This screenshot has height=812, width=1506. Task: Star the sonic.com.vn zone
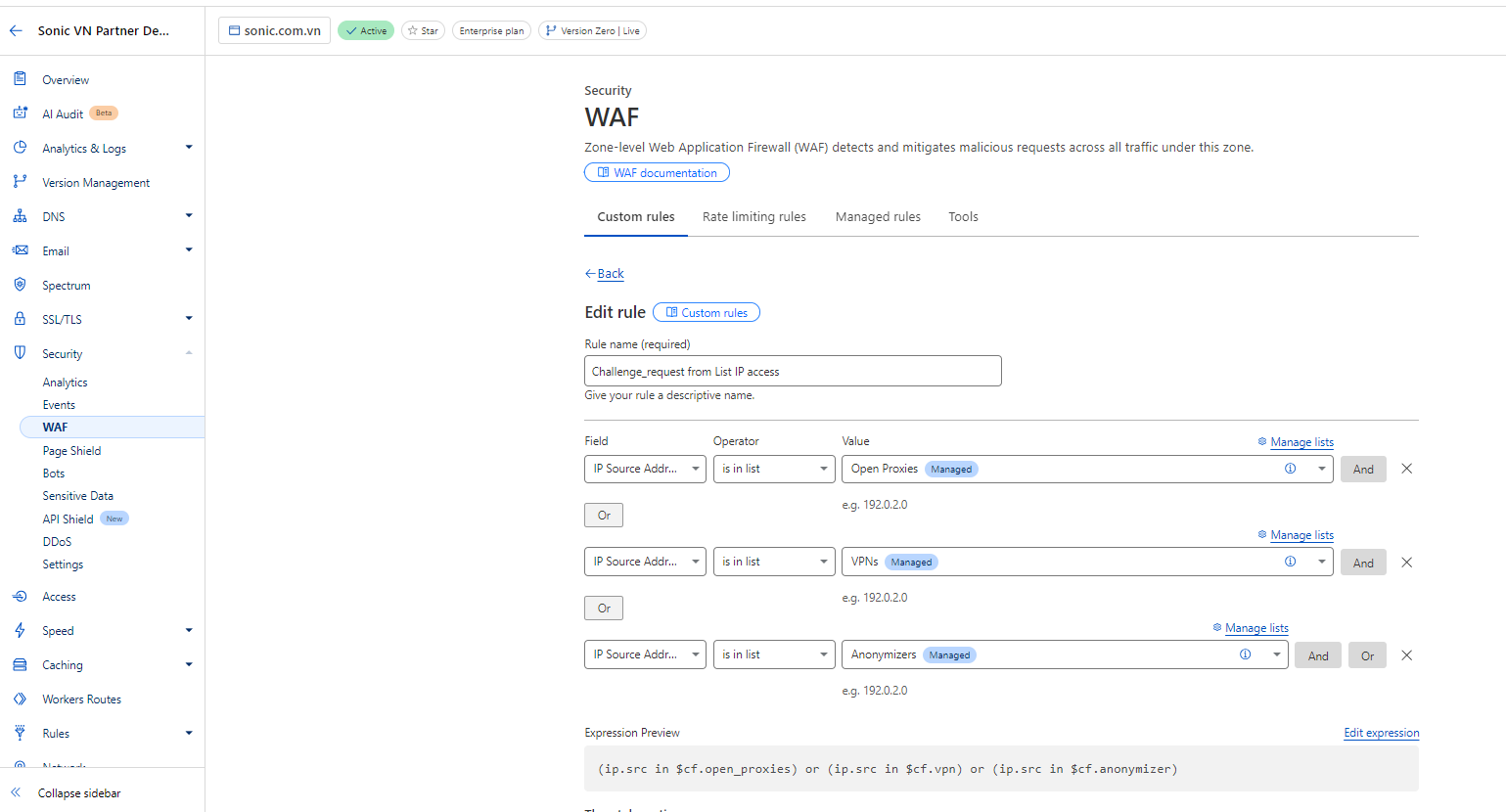click(423, 30)
